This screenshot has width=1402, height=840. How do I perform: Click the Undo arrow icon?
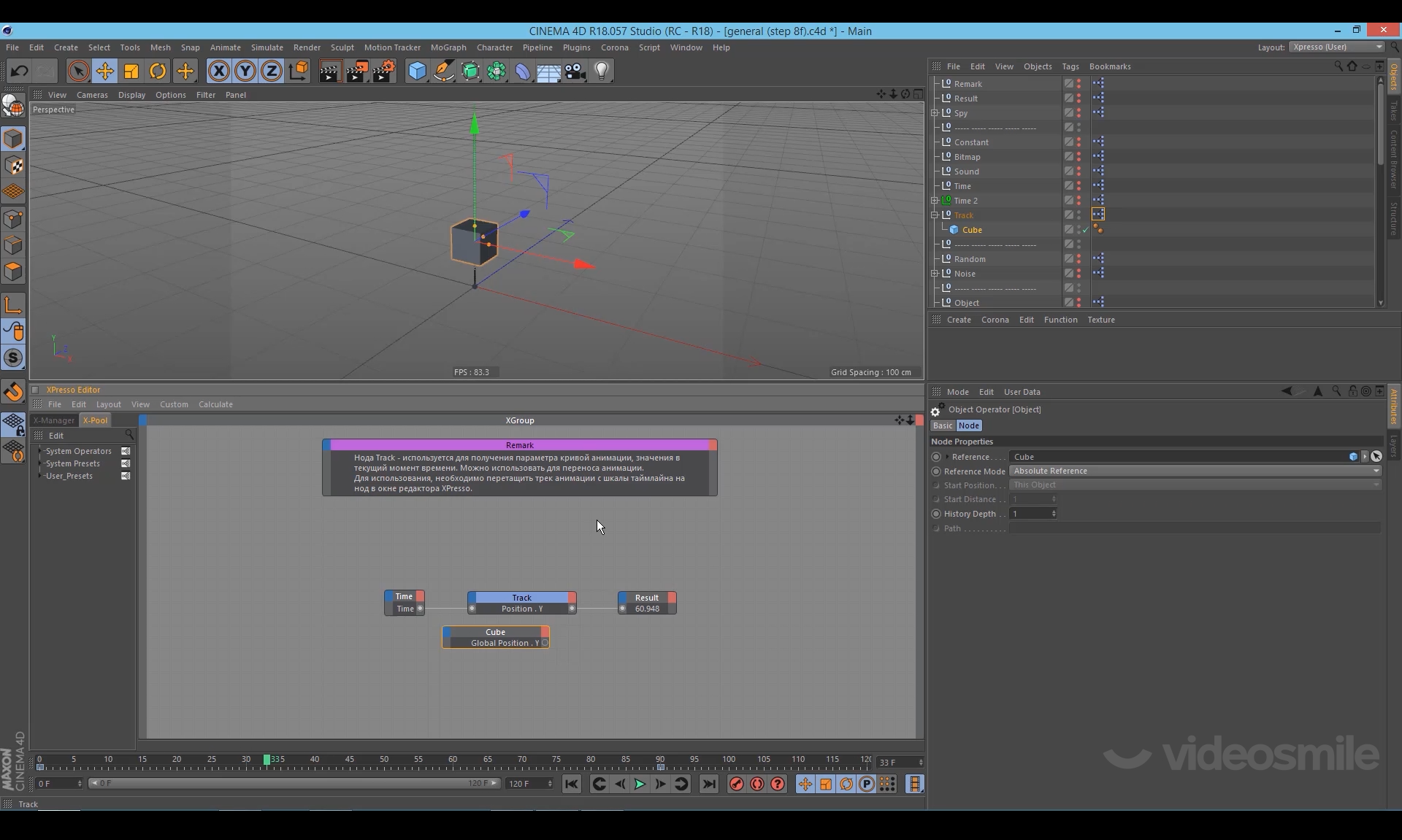(20, 71)
